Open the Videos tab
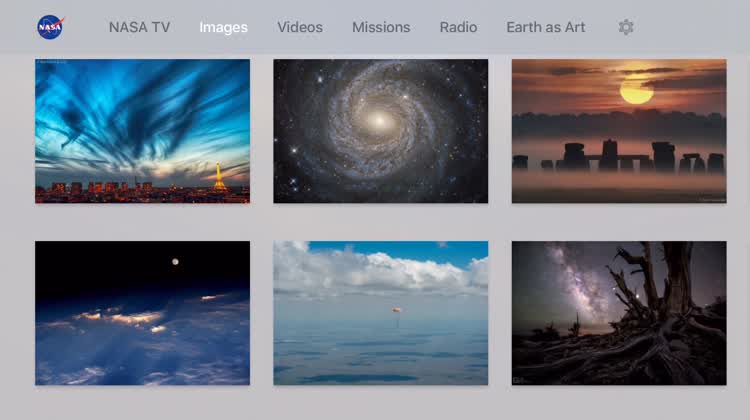 point(300,27)
